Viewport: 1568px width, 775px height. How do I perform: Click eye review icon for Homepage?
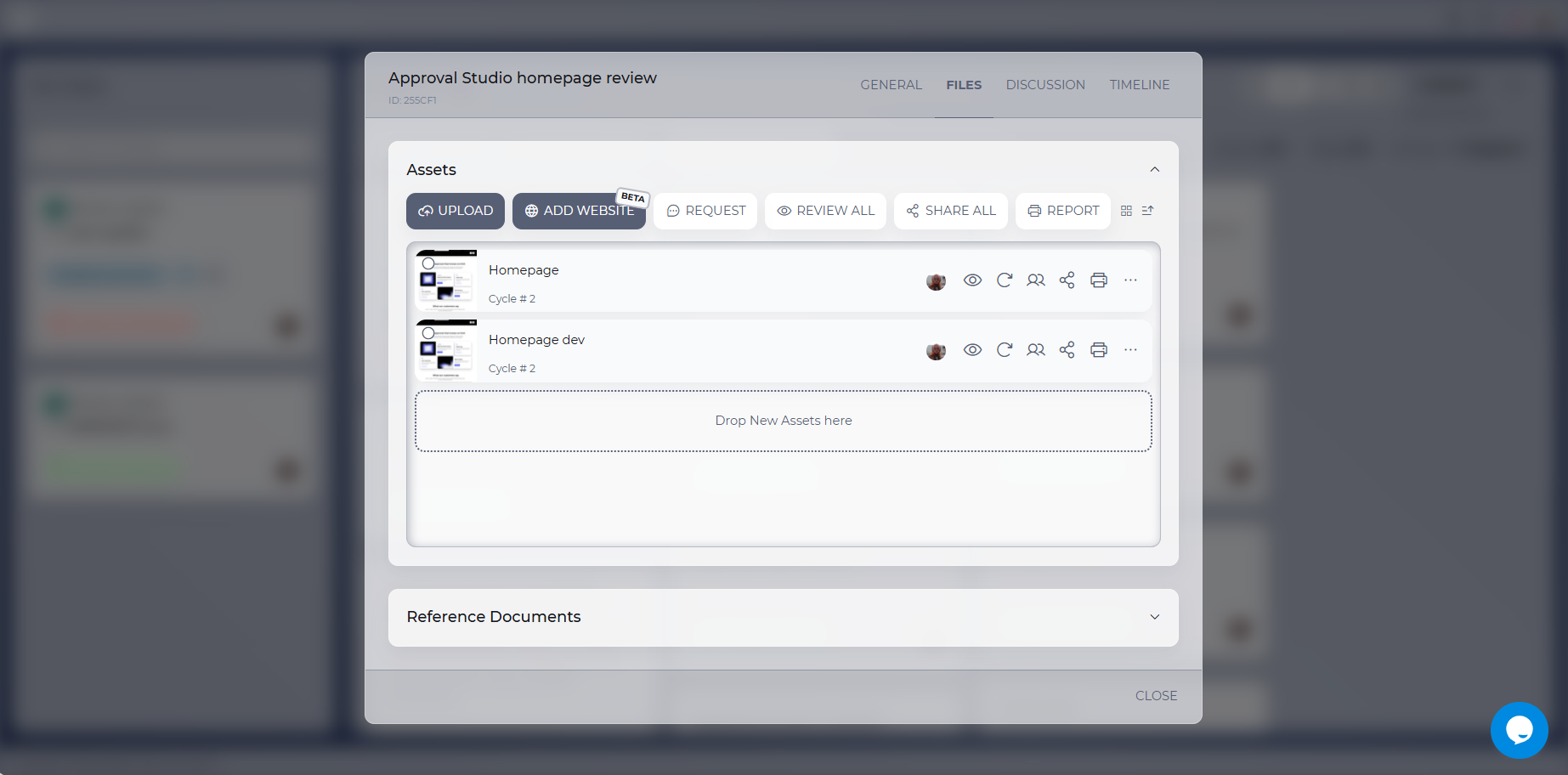tap(972, 280)
